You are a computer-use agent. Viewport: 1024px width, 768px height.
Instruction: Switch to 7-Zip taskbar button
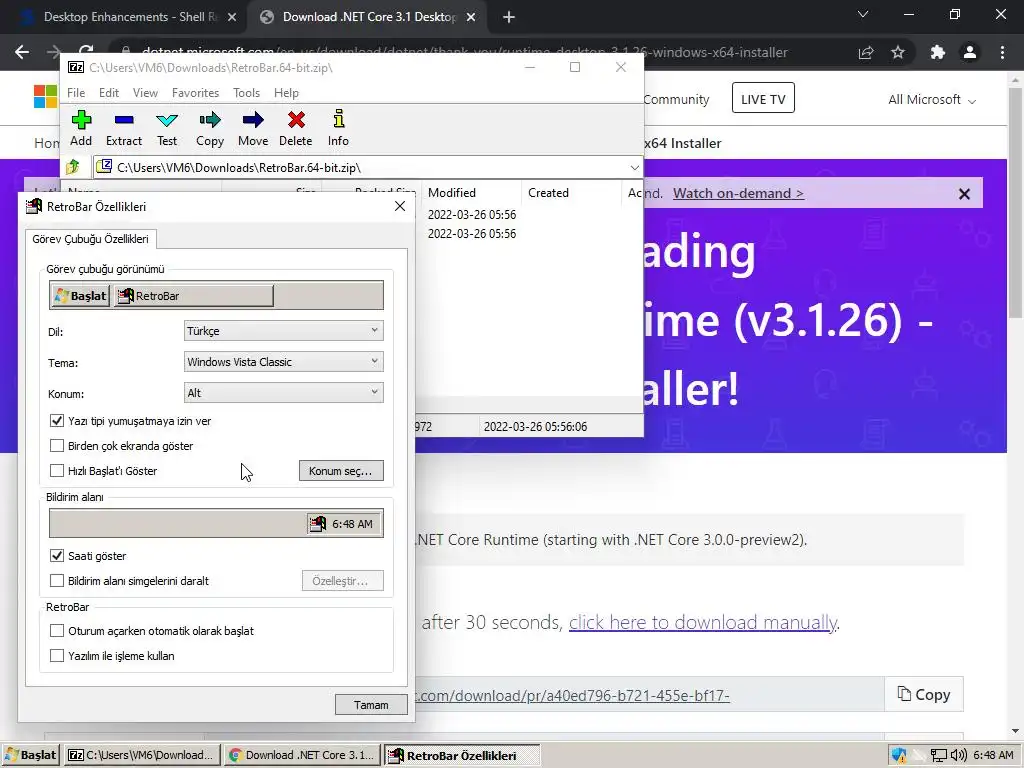(x=142, y=755)
